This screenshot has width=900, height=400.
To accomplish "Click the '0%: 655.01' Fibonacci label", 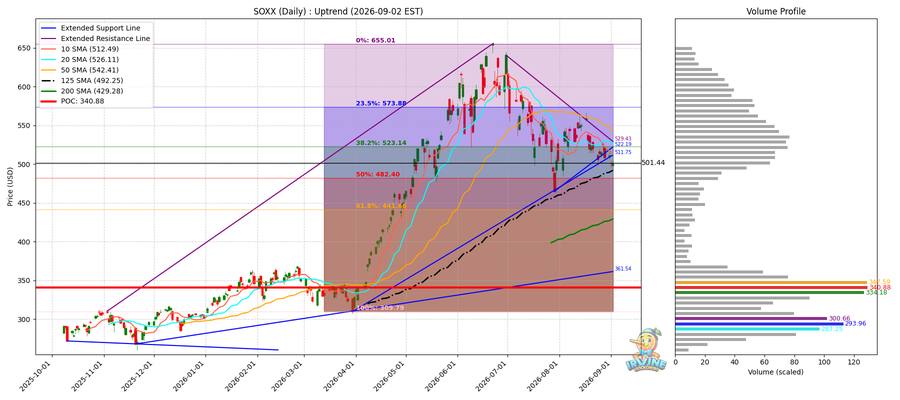I will [375, 41].
